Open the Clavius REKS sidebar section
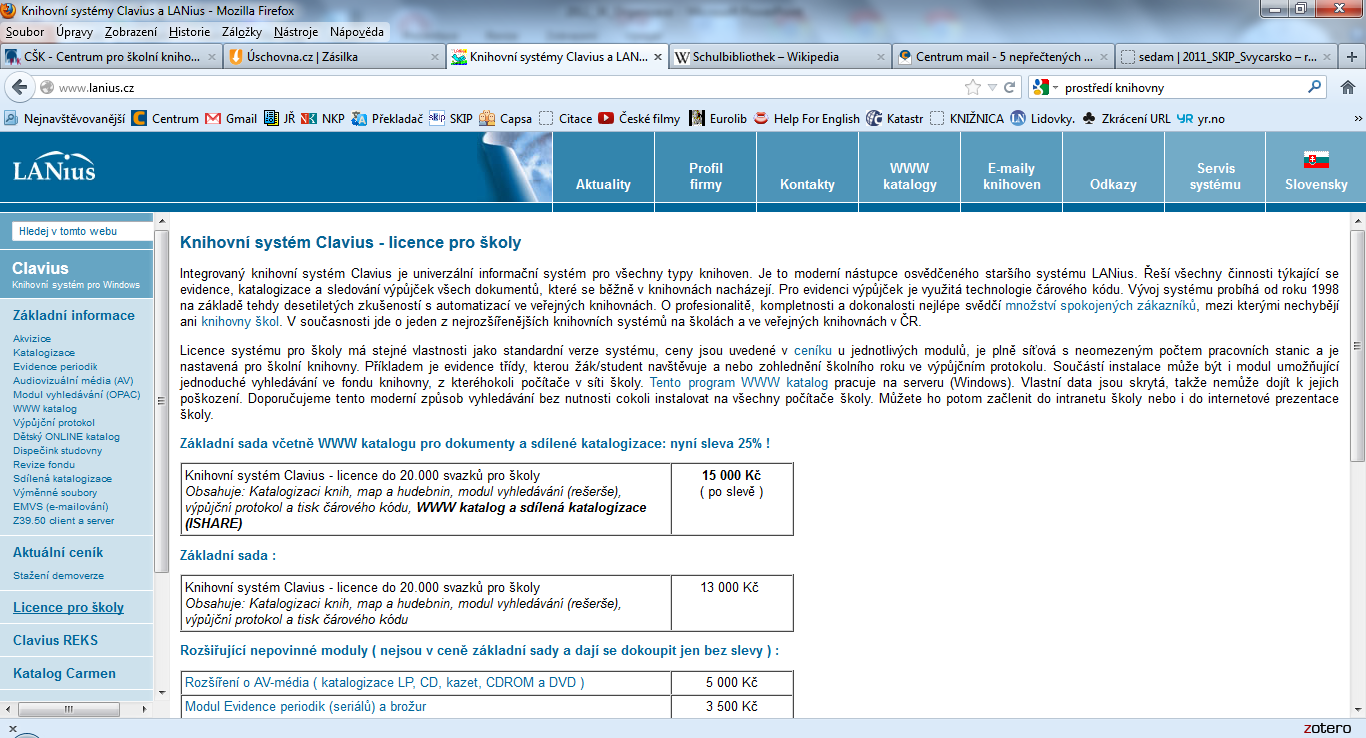The width and height of the screenshot is (1366, 738). [56, 640]
